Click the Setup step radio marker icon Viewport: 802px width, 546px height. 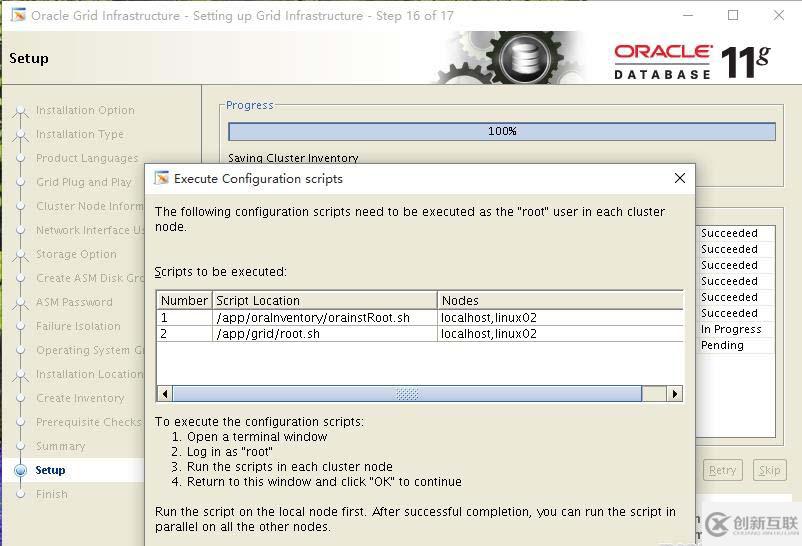[20, 470]
